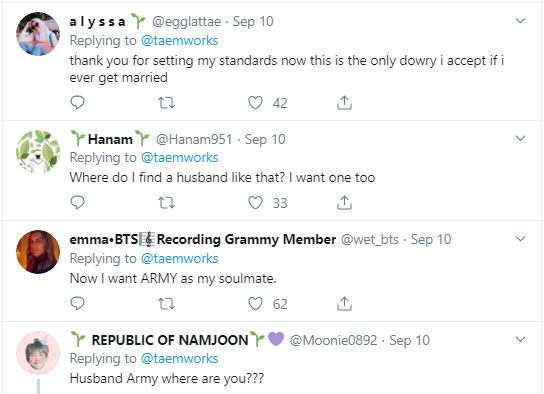Reply to alyssa's tweet about dowry

tap(77, 103)
